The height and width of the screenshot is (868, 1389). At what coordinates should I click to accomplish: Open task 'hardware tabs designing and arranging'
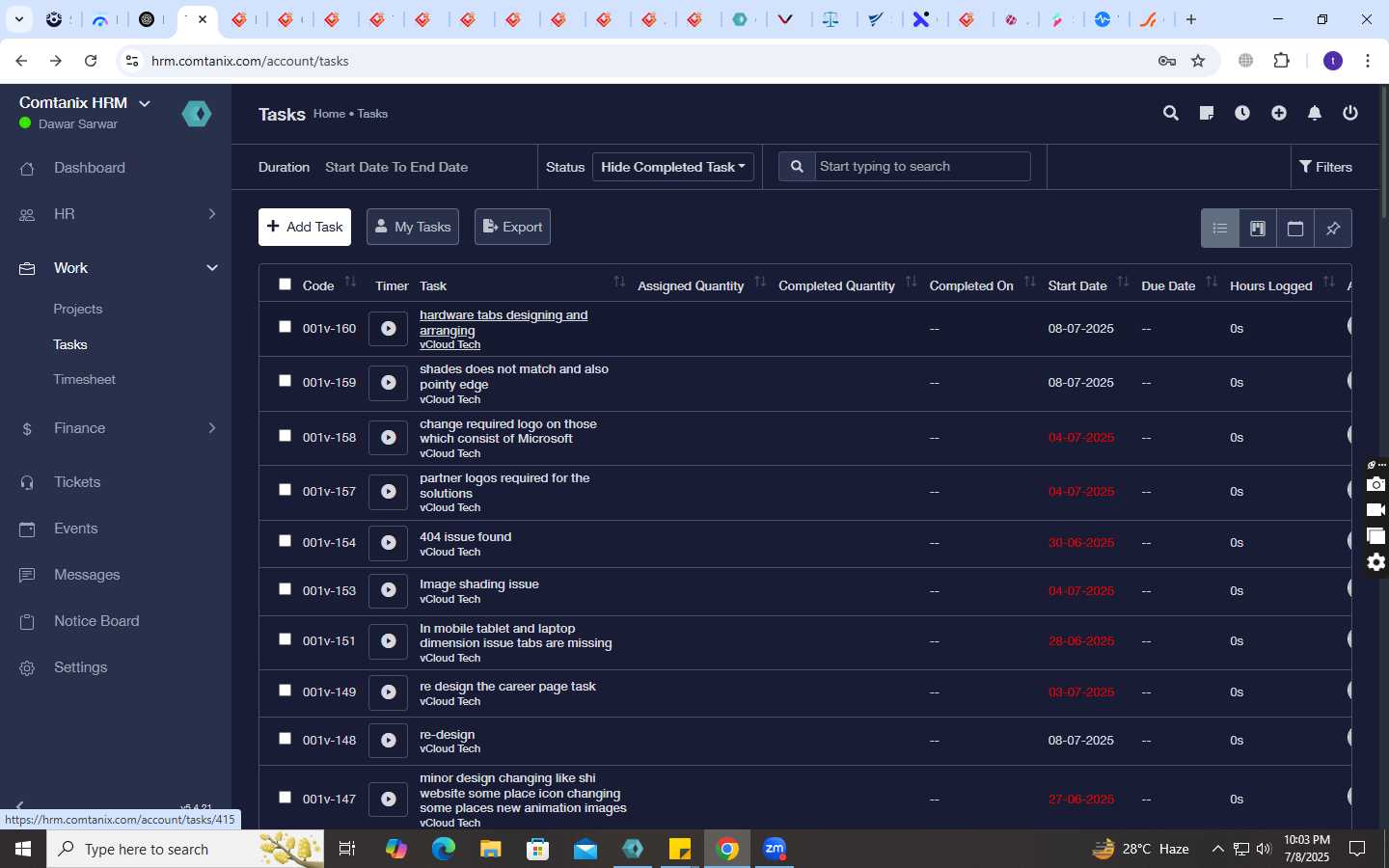point(504,323)
